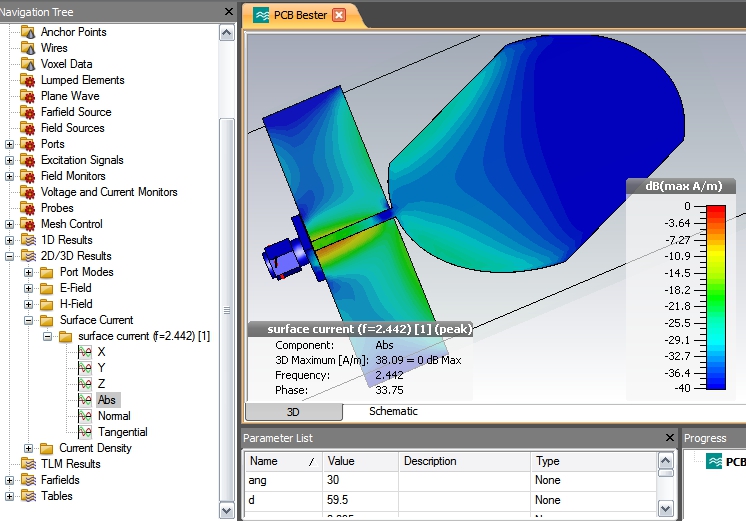
Task: Click the Z component result icon
Action: (x=85, y=384)
